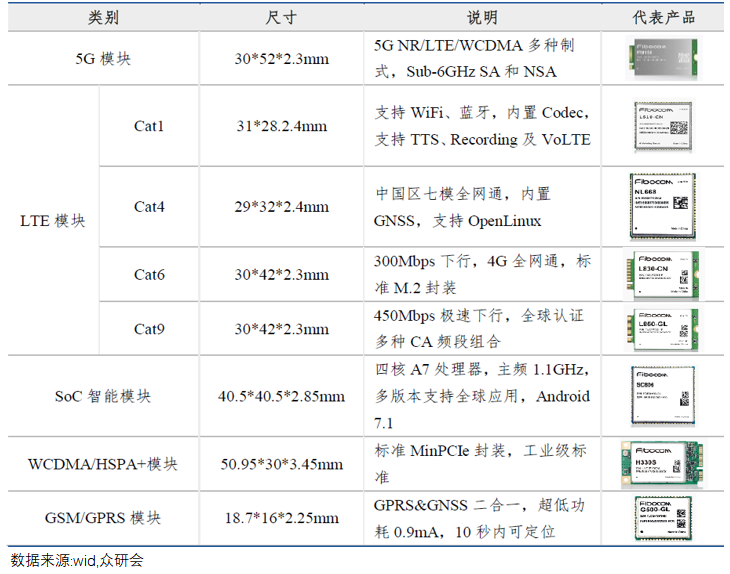Click the SC806 SoC module image
The image size is (730, 574).
(x=663, y=396)
